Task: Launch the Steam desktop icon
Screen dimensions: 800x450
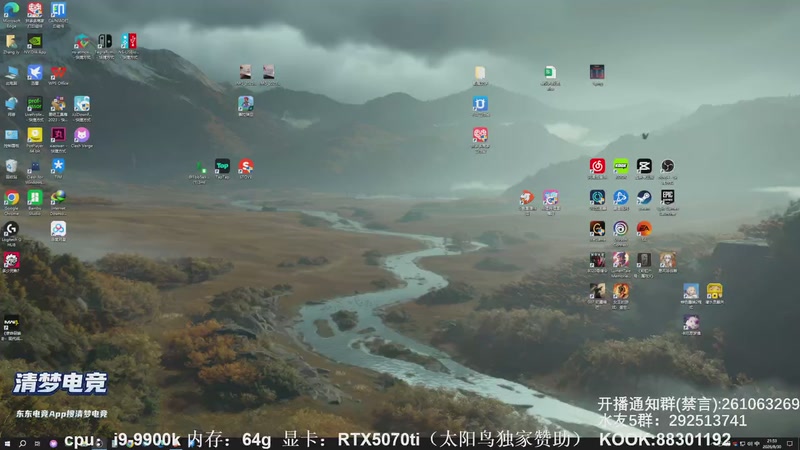Action: click(644, 197)
